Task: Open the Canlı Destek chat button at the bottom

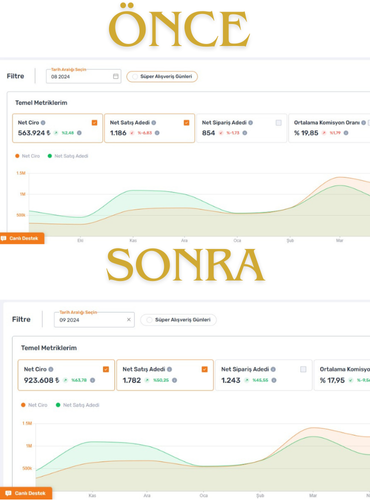Action: click(x=26, y=493)
